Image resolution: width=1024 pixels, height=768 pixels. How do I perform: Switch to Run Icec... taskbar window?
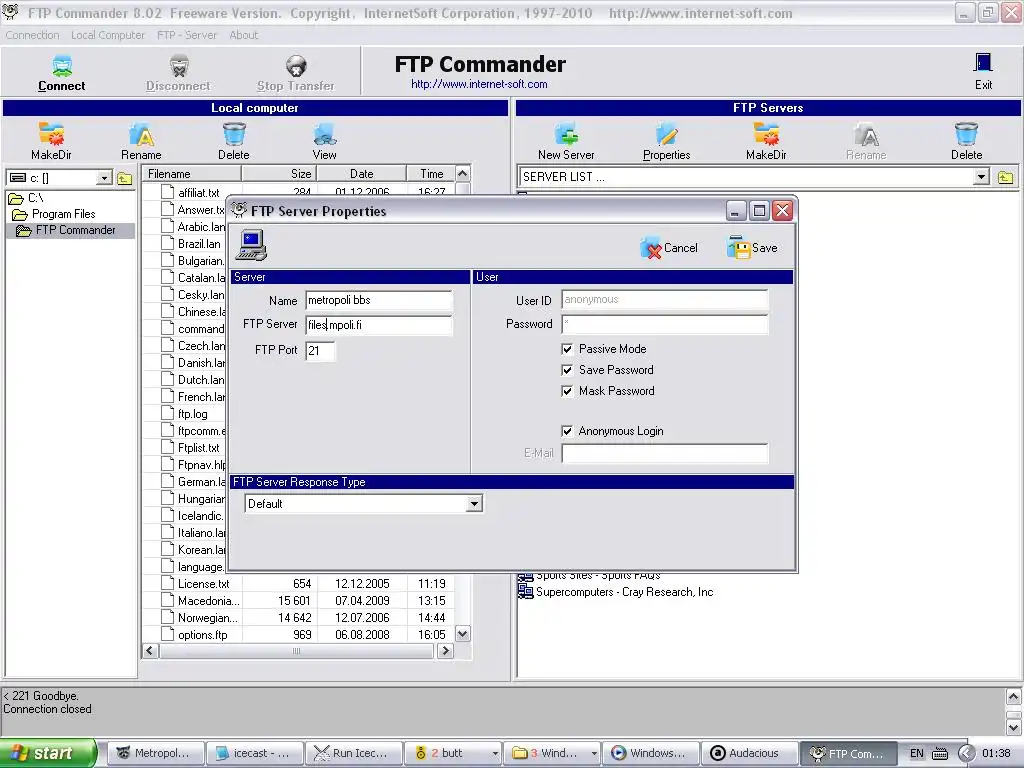click(x=354, y=754)
